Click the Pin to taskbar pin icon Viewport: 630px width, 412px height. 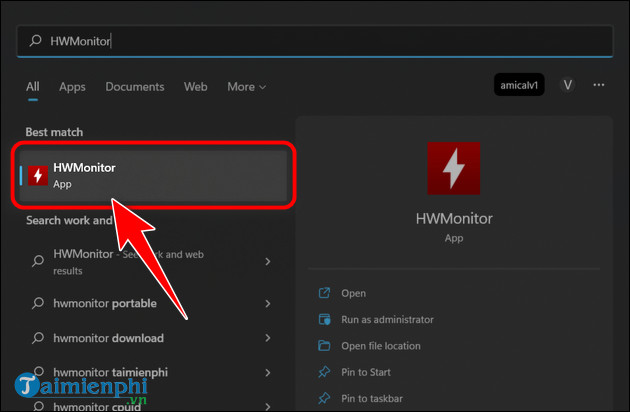pyautogui.click(x=324, y=398)
